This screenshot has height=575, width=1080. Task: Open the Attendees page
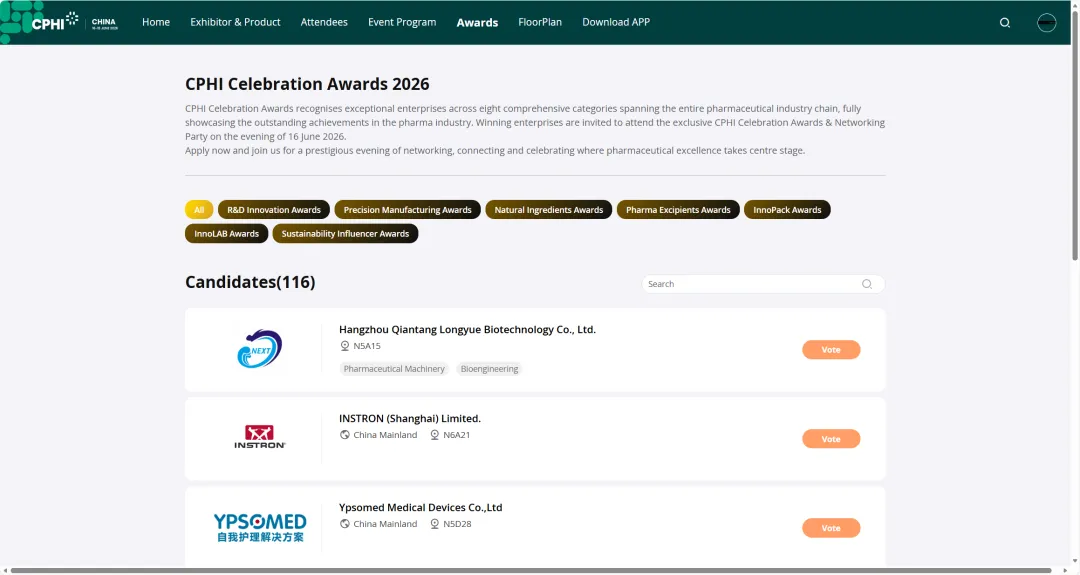coord(324,22)
